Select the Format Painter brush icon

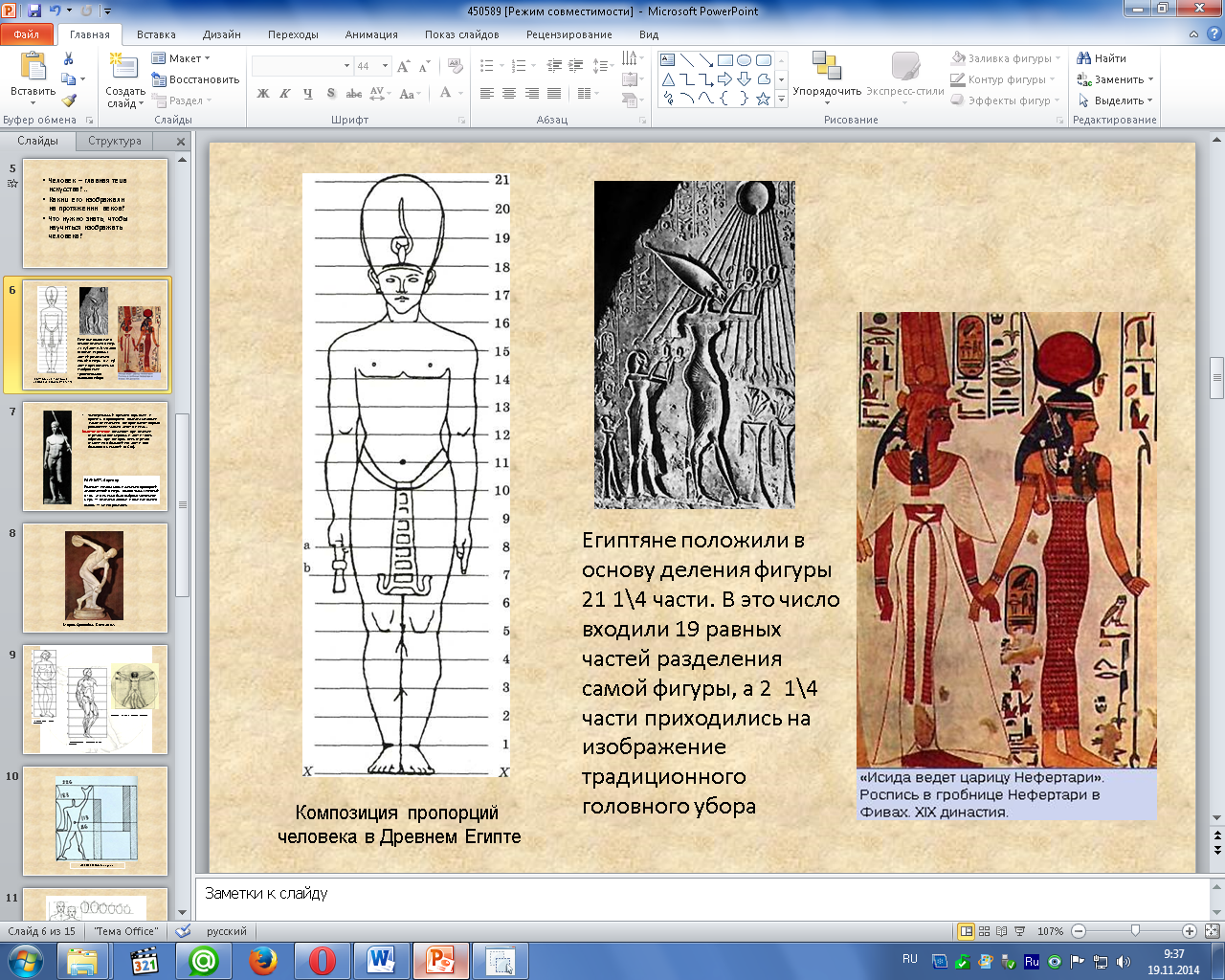click(68, 100)
